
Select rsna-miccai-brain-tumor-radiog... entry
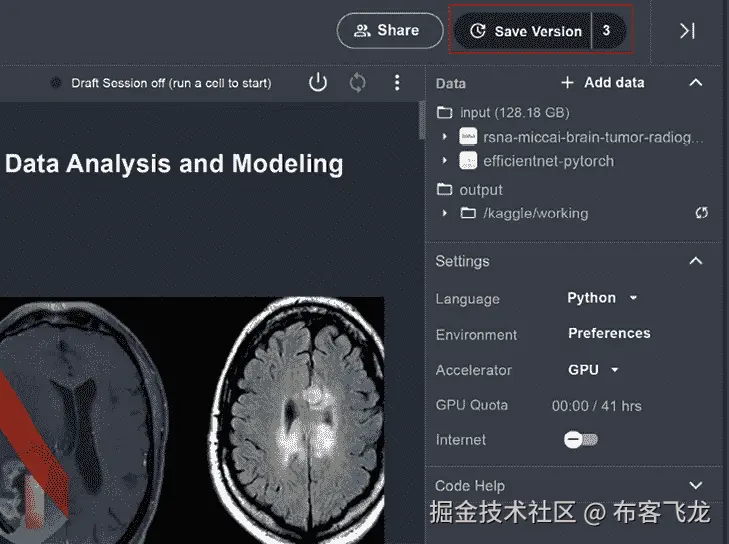pyautogui.click(x=593, y=137)
